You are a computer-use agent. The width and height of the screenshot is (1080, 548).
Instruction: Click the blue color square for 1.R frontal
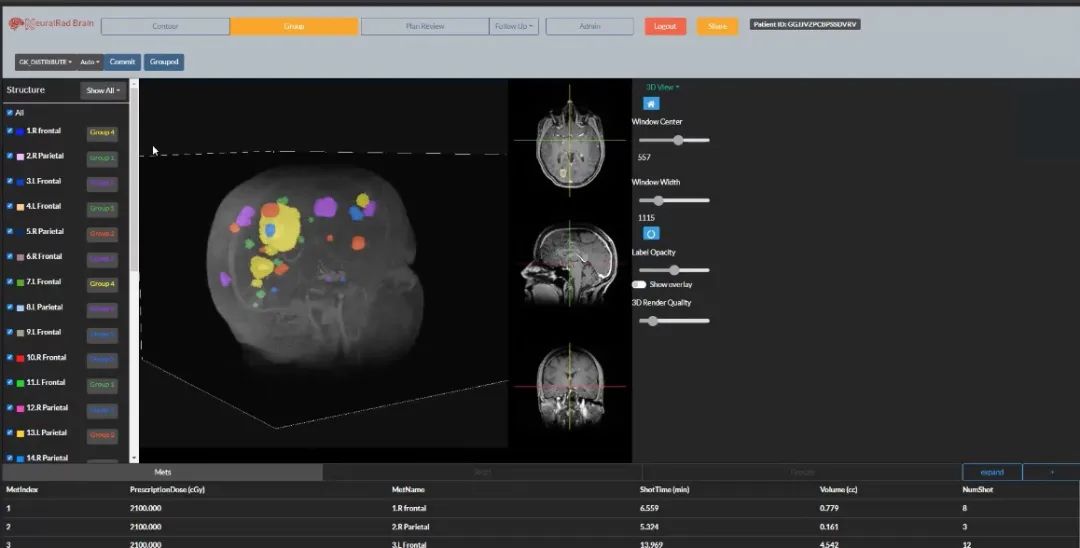click(x=20, y=131)
